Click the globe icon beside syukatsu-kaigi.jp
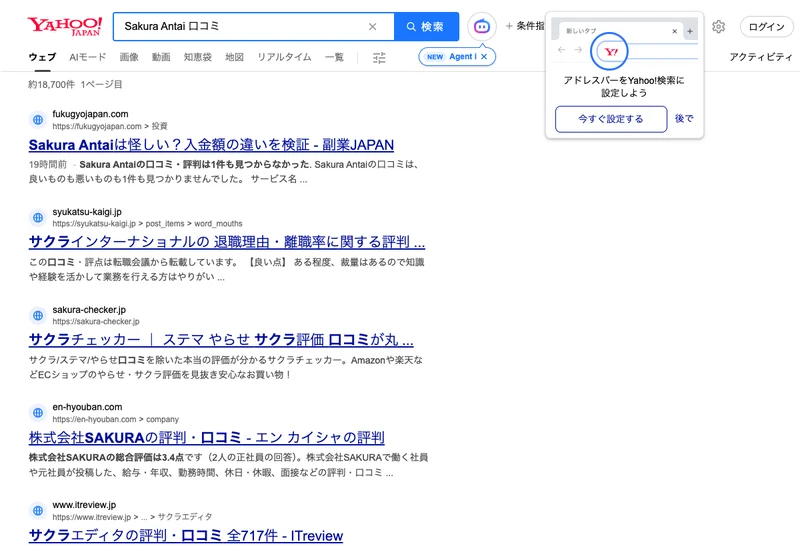Screen dimensions: 800x546 point(38,218)
